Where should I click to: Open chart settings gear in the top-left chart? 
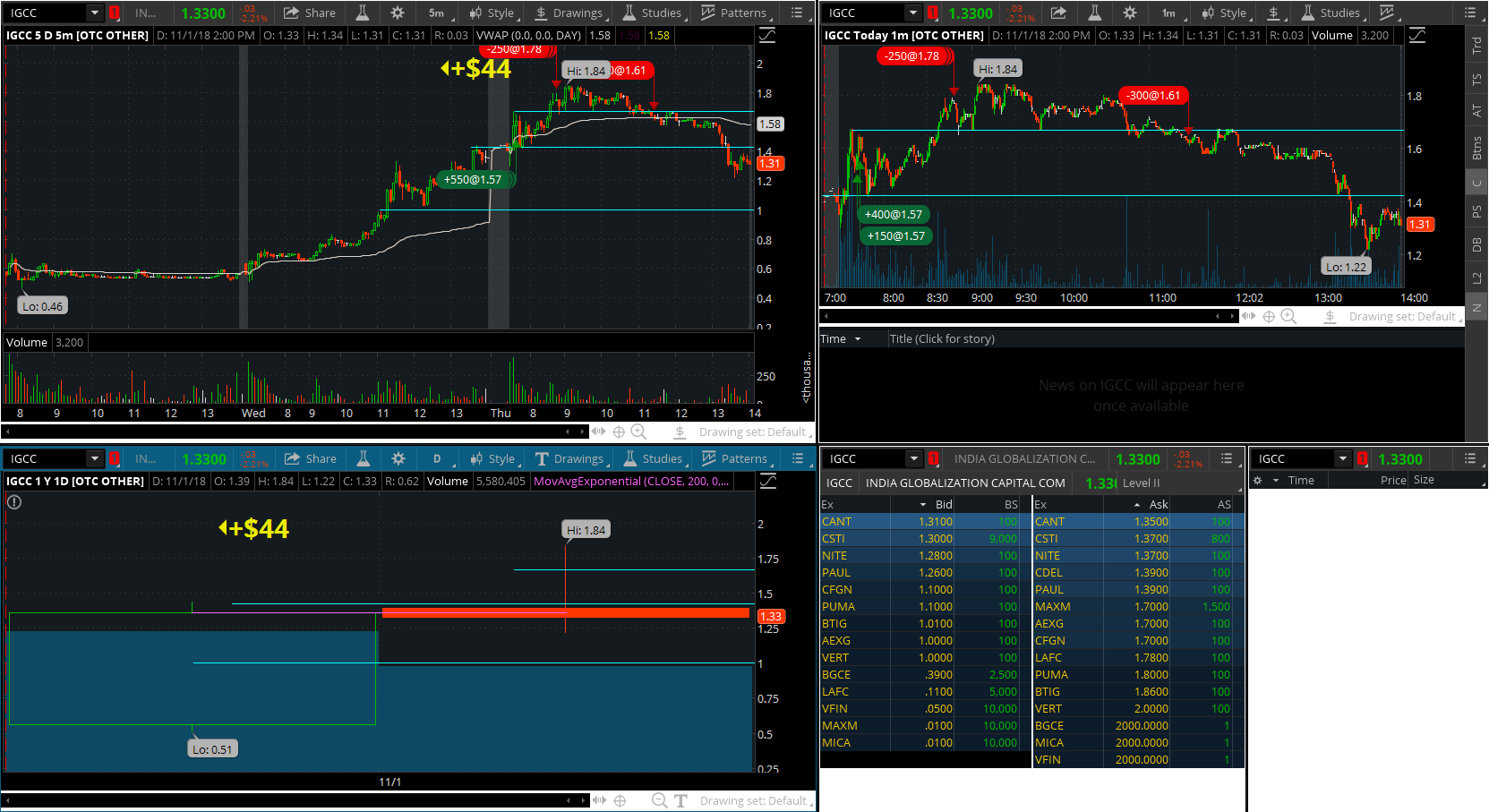point(398,13)
